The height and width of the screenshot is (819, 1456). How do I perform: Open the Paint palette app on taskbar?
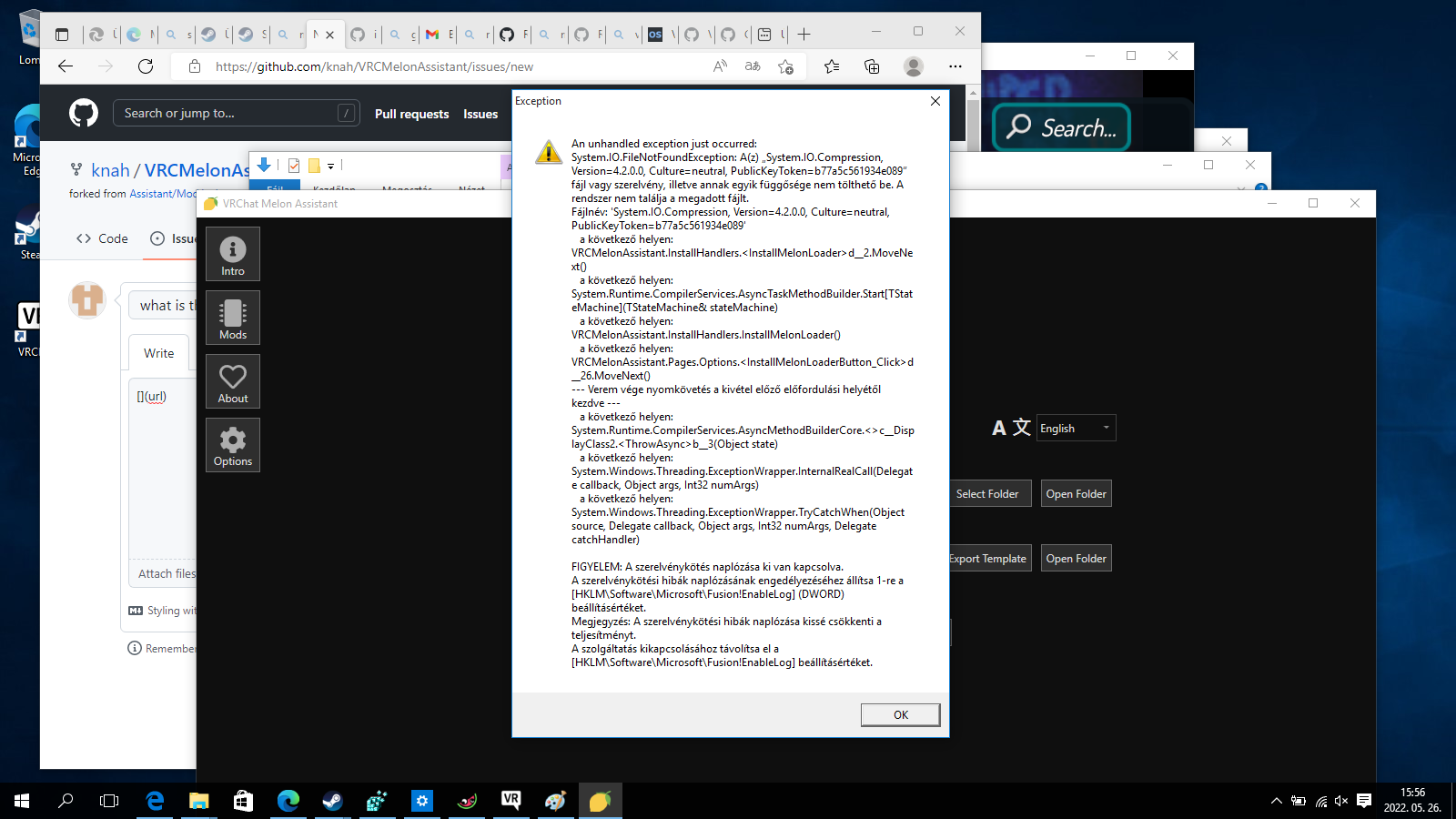pyautogui.click(x=555, y=801)
